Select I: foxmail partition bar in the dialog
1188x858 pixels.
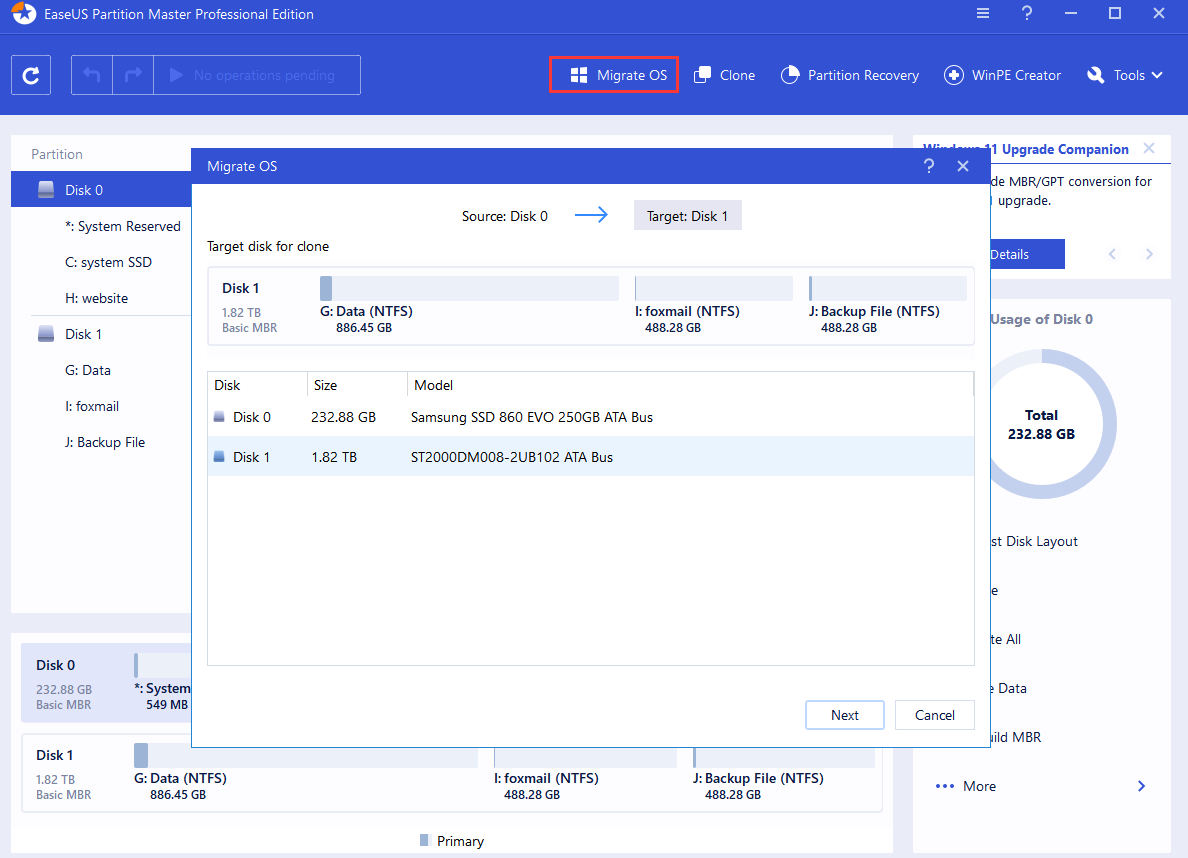pos(714,288)
